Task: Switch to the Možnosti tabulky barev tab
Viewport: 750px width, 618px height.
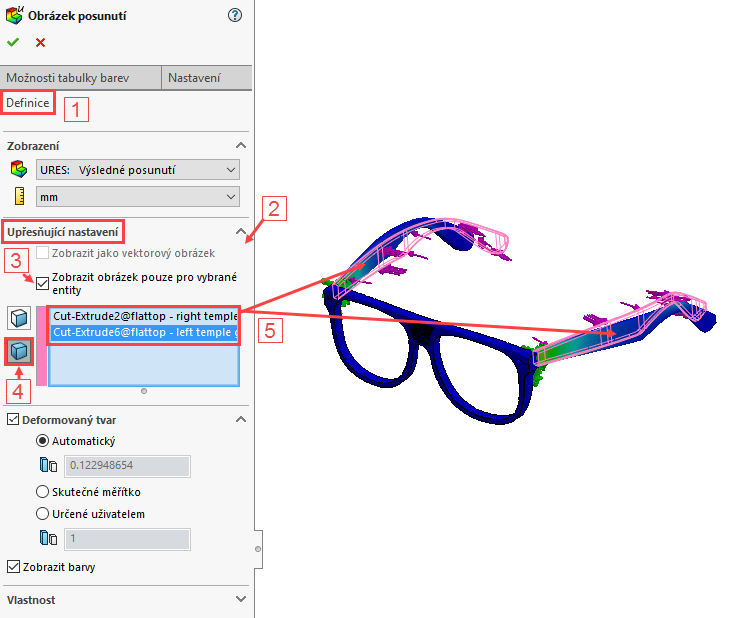Action: click(80, 77)
